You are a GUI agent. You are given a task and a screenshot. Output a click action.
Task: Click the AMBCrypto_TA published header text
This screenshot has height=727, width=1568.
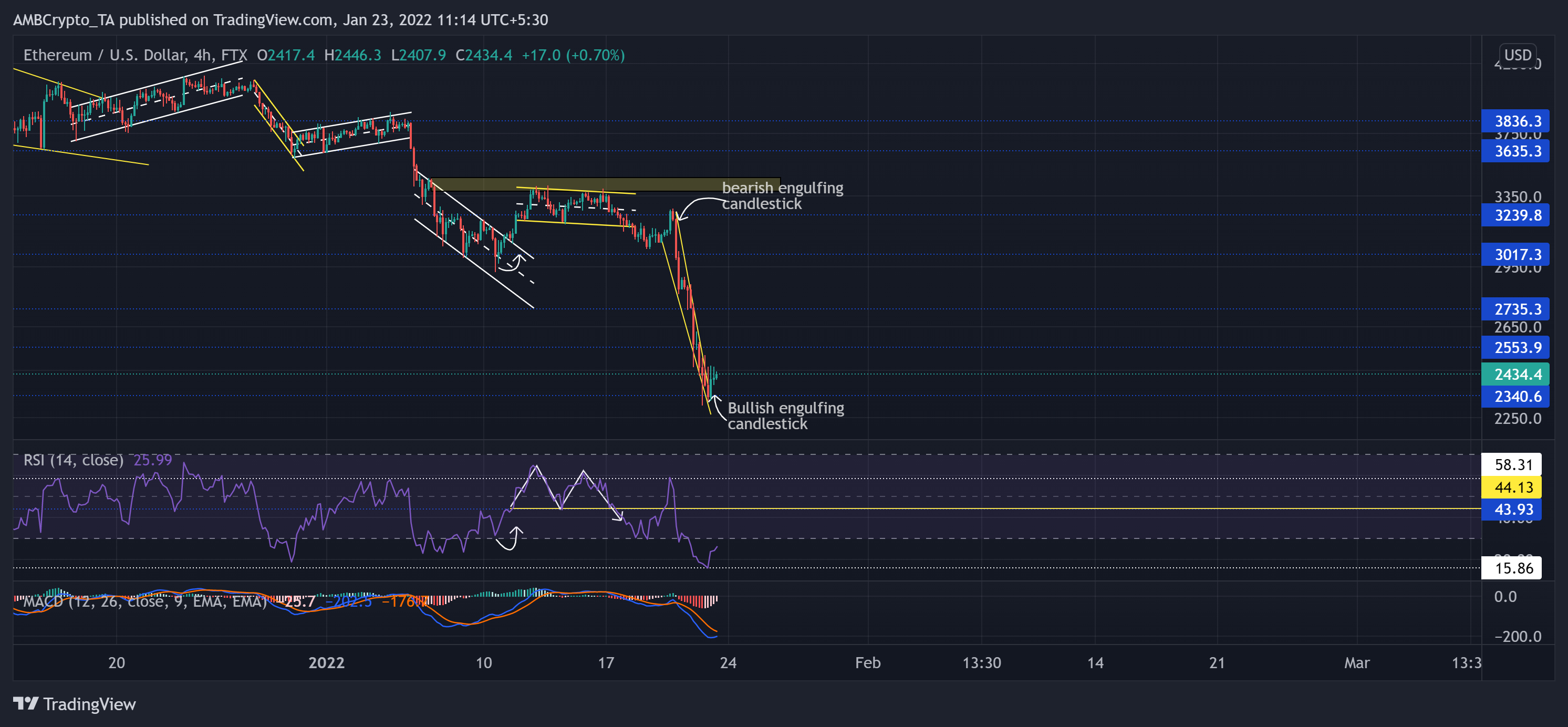[x=281, y=19]
